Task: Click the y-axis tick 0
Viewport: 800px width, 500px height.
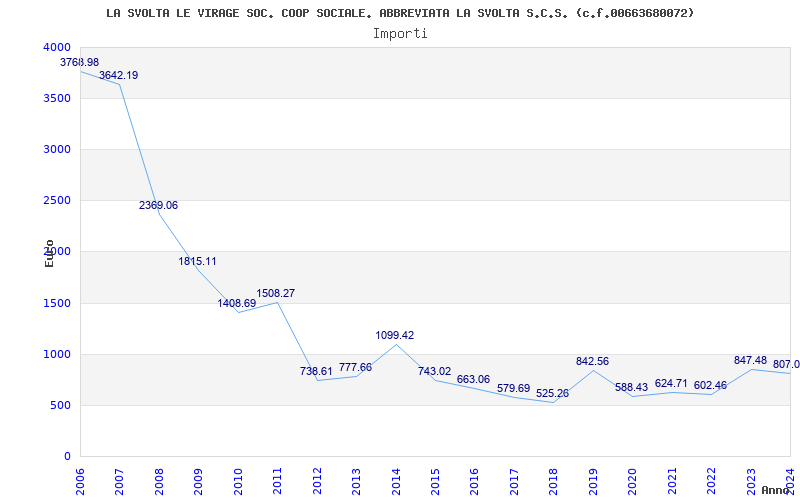Action: coord(67,457)
